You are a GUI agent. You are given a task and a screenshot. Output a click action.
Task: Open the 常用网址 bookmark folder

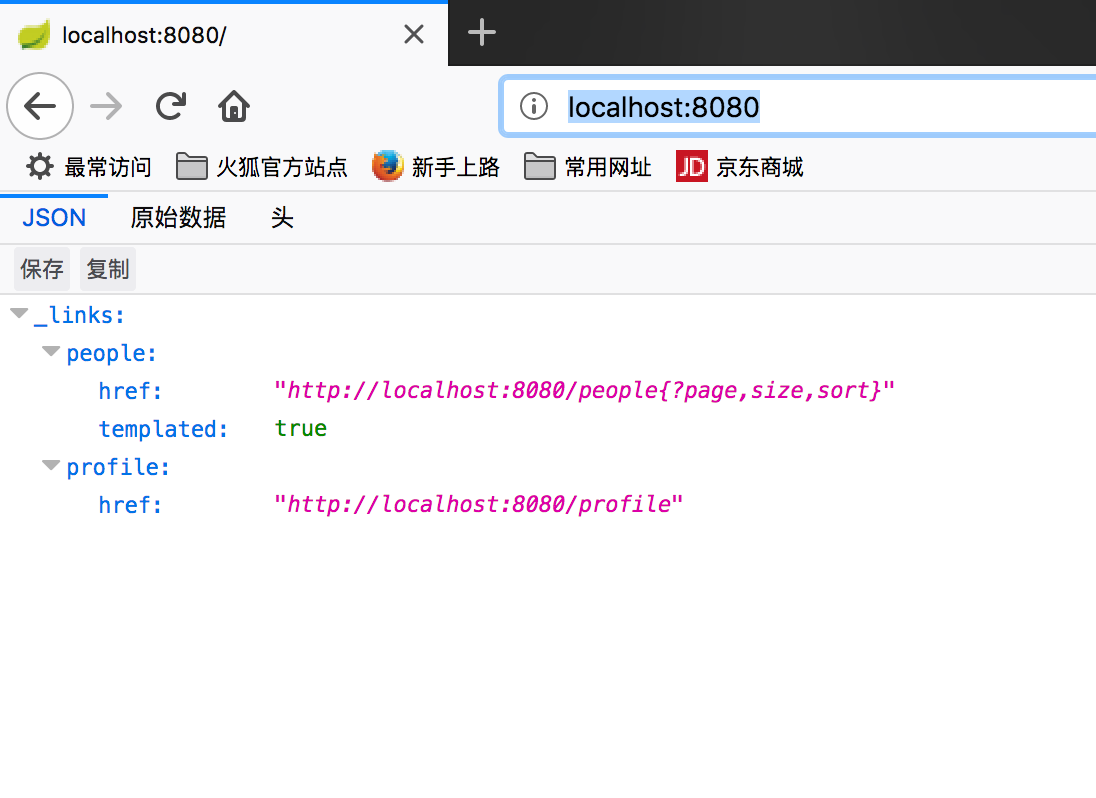click(588, 167)
